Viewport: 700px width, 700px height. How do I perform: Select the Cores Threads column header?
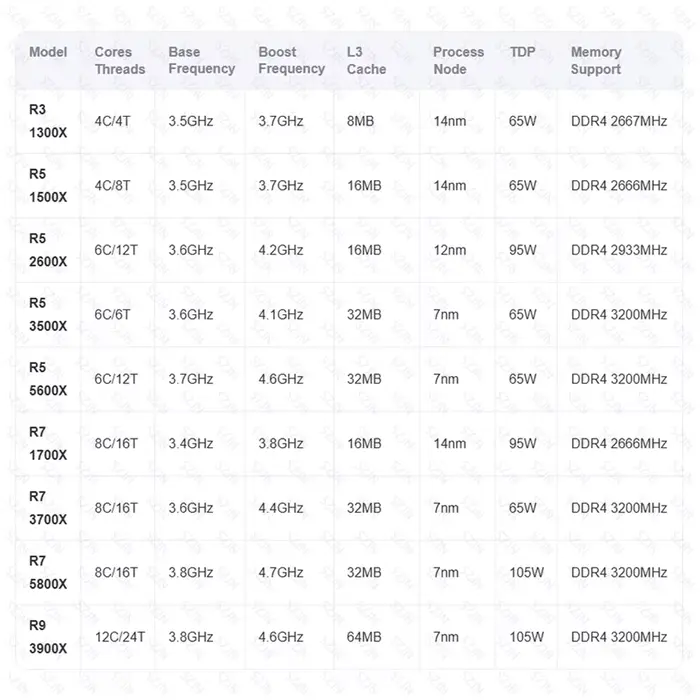[120, 60]
